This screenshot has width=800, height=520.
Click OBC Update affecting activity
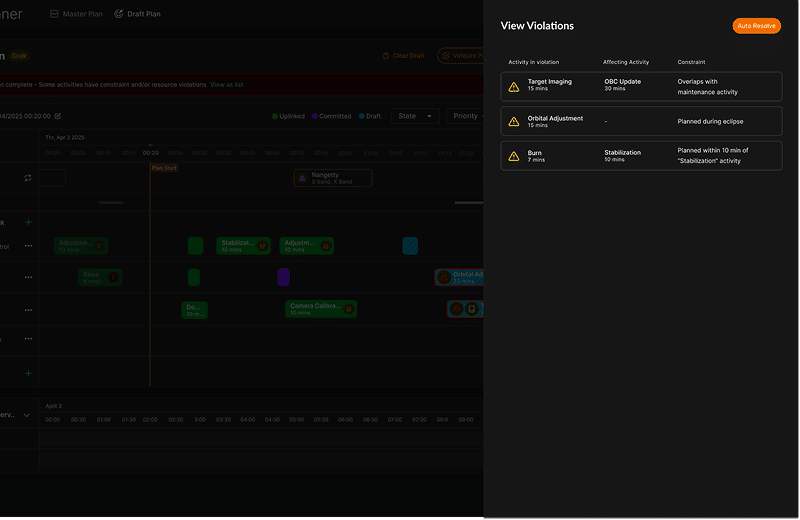(622, 82)
